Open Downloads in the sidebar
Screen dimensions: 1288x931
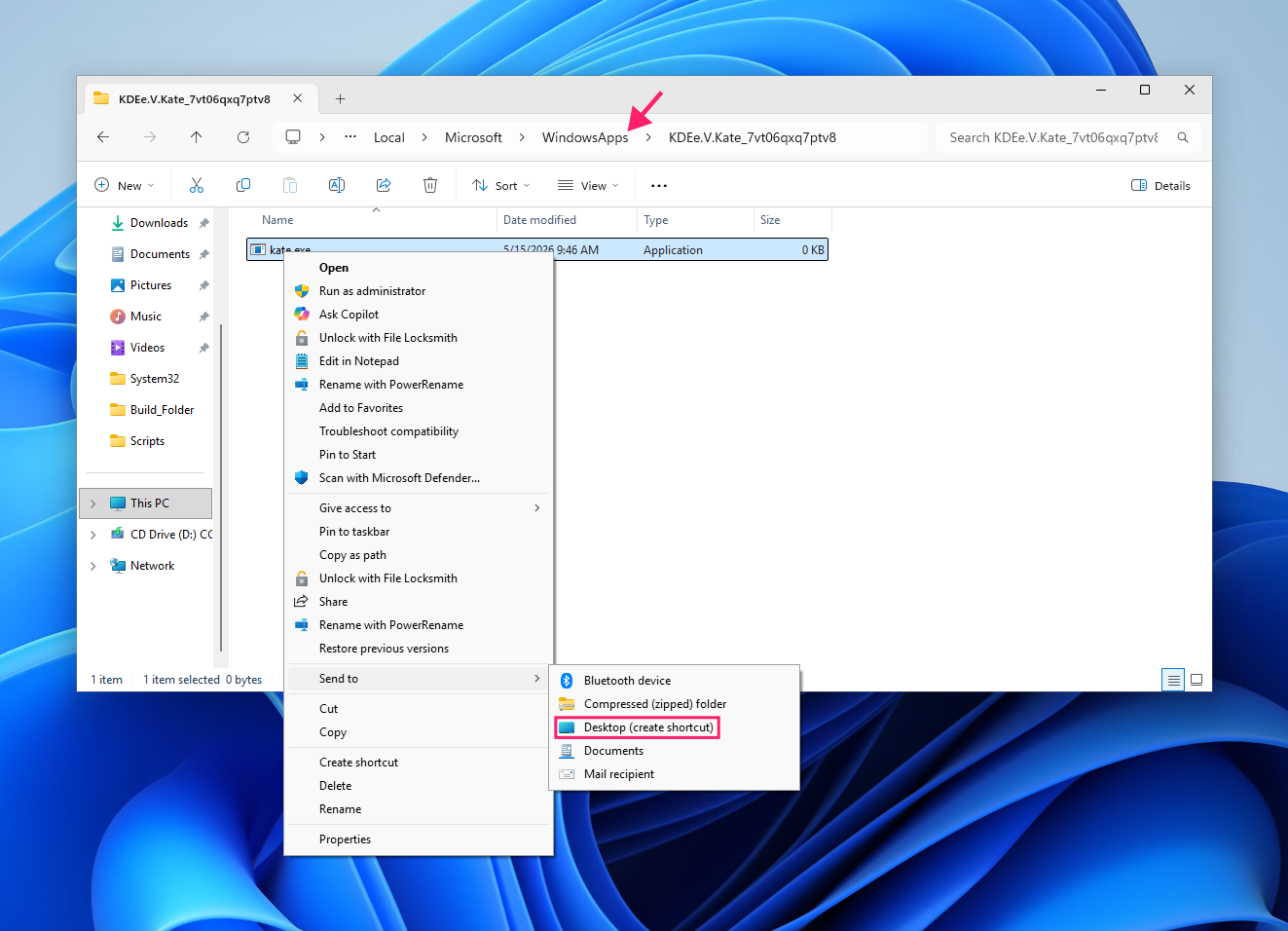(x=159, y=223)
